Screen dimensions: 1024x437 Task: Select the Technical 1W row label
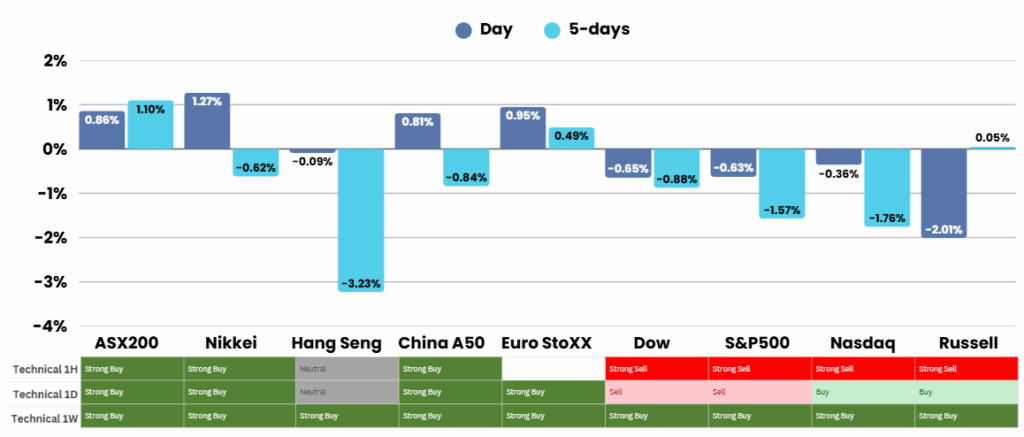tap(41, 415)
